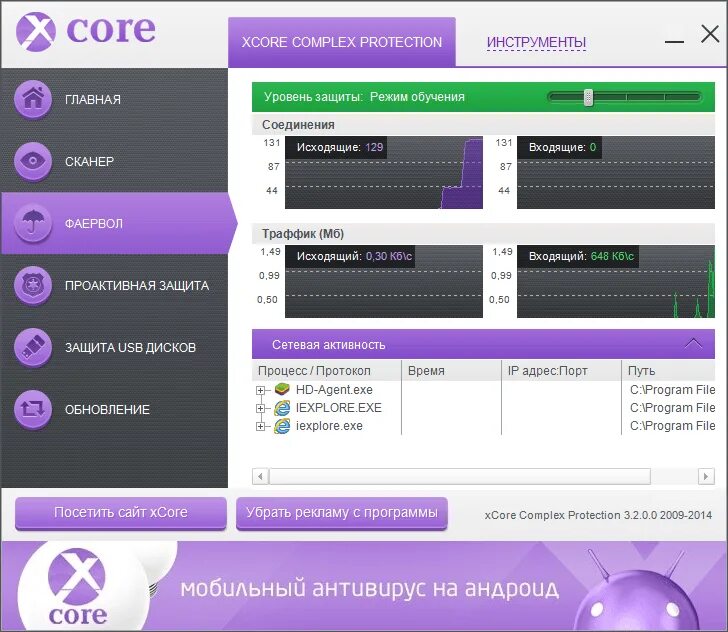This screenshot has height=632, width=728.
Task: Open ЗАЩИТА USB ДИСКОВ section
Action: point(130,347)
